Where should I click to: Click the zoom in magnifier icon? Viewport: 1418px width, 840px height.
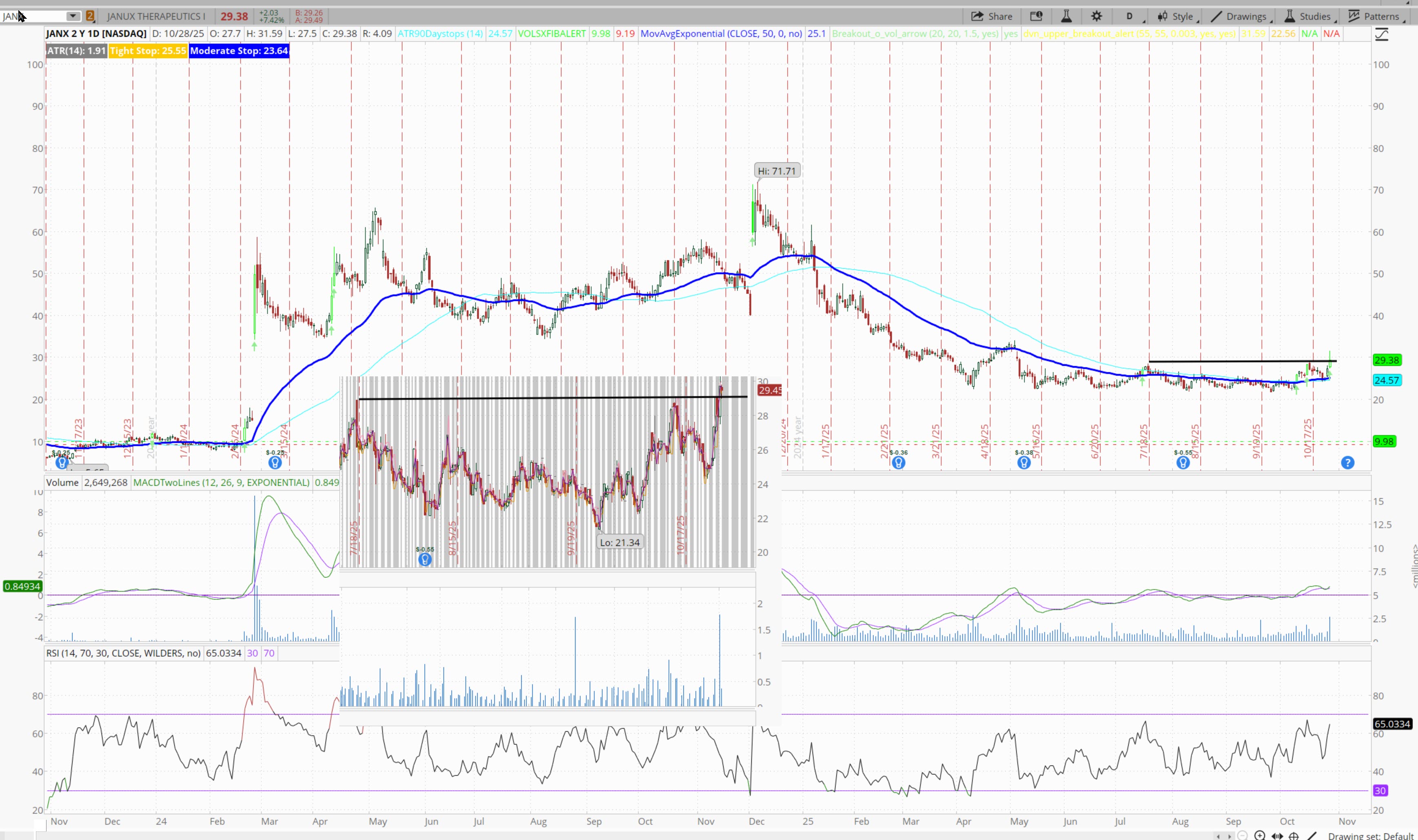pos(1259,836)
